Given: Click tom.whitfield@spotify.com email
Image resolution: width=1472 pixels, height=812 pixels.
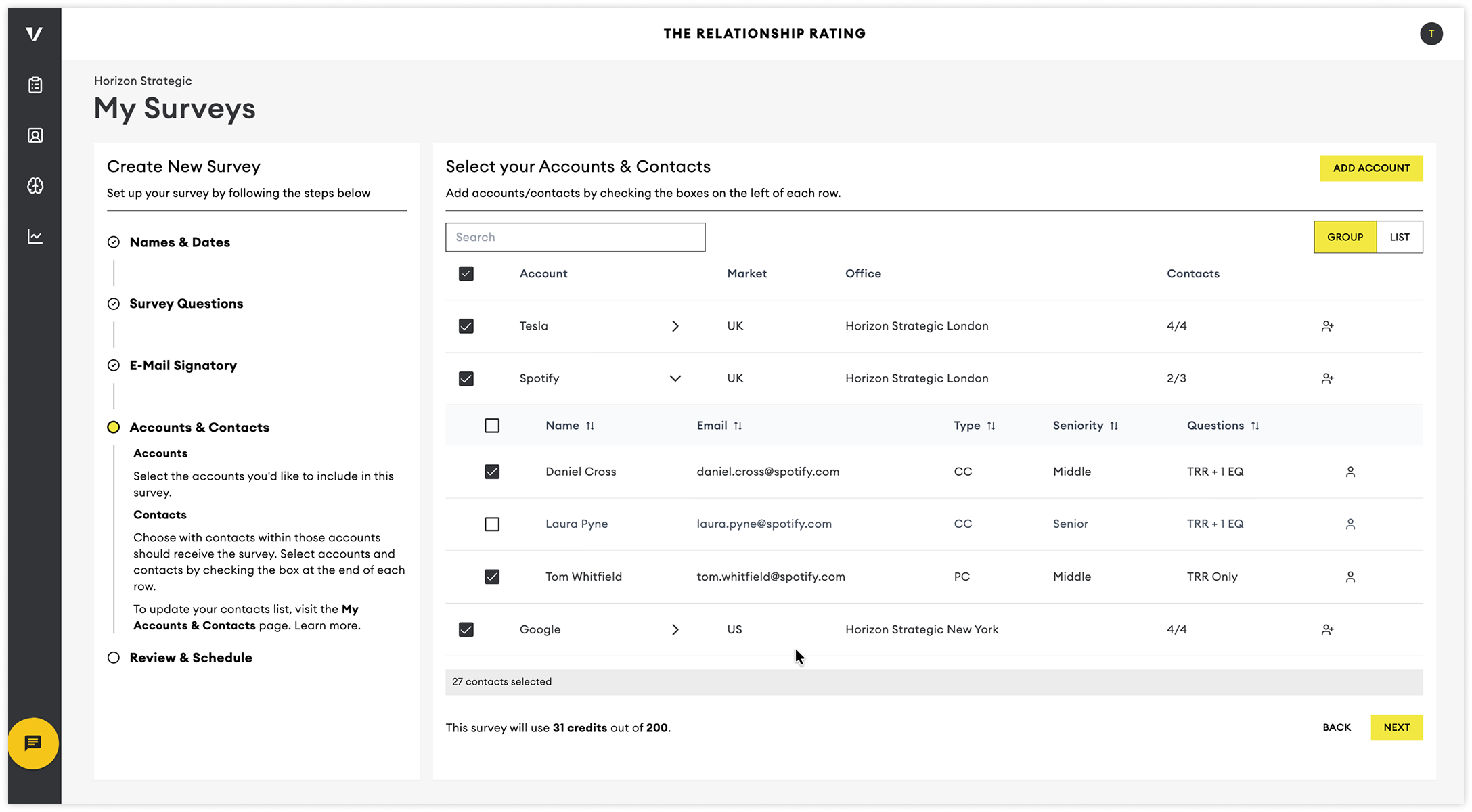Looking at the screenshot, I should tap(771, 577).
